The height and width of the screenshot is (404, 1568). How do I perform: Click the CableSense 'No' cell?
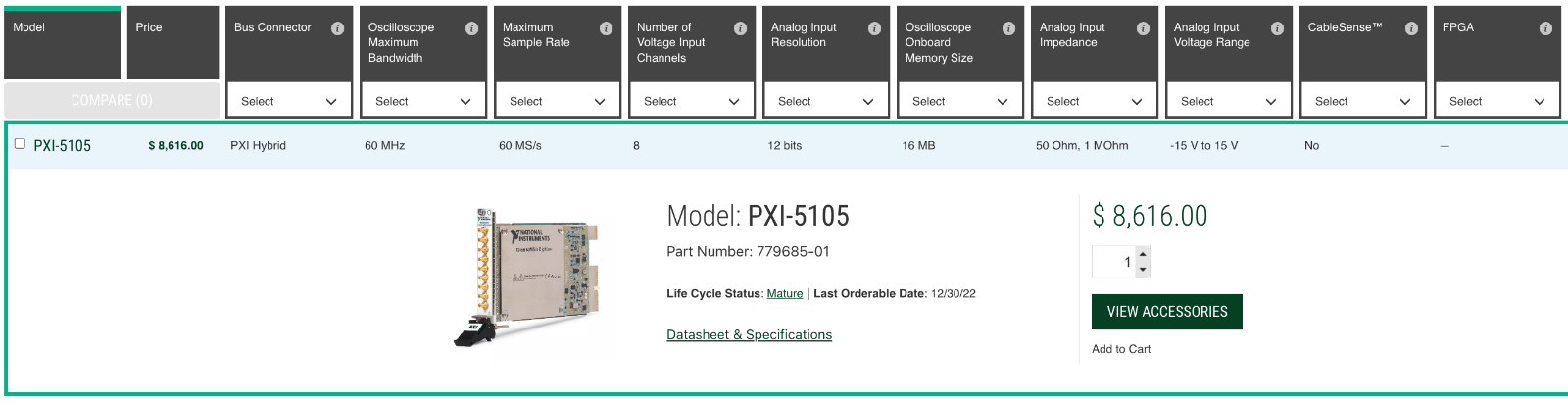1311,145
